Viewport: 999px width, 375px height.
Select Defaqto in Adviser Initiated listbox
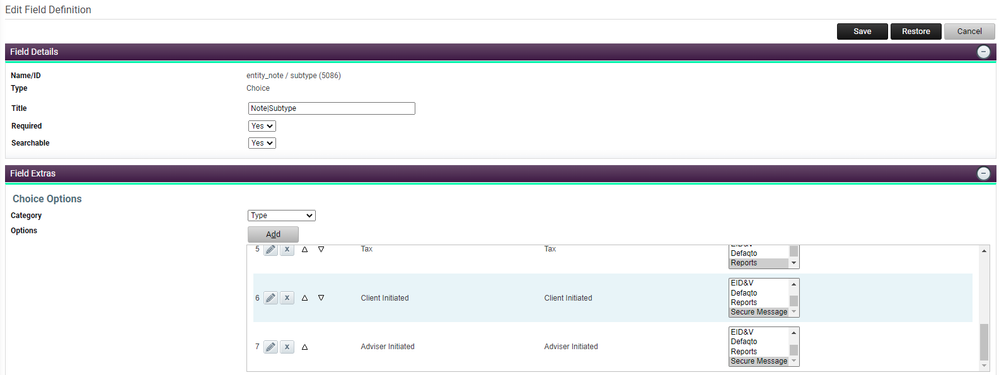[758, 342]
